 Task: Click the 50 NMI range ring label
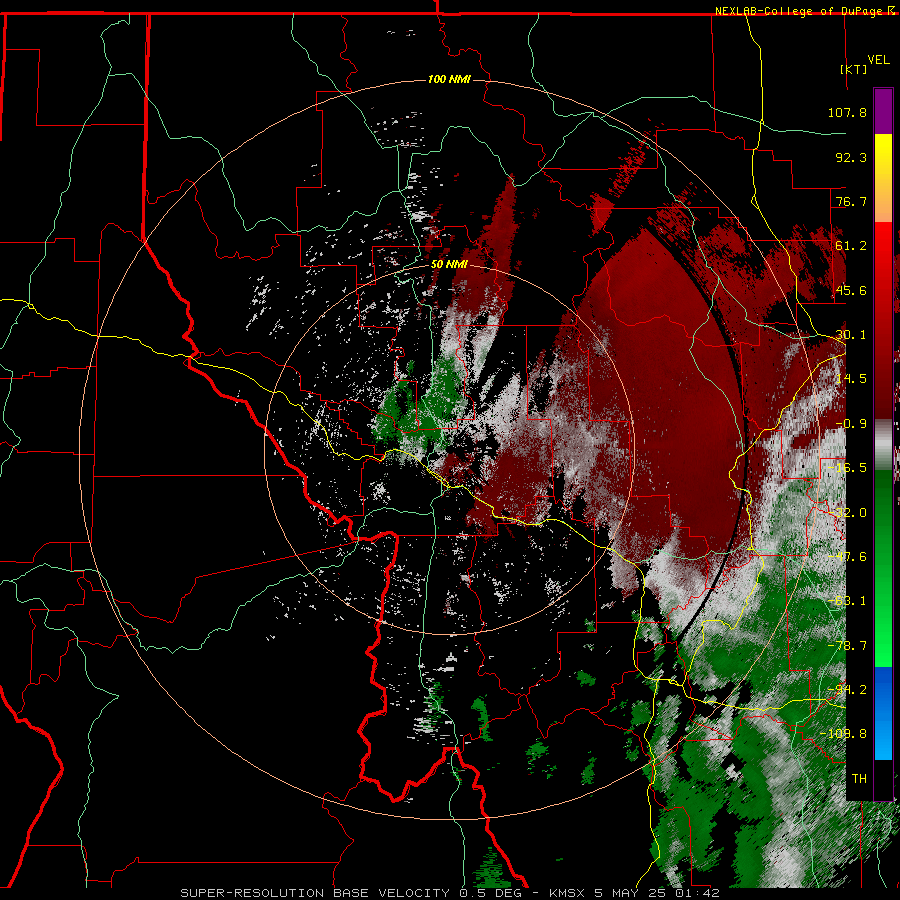tap(449, 265)
